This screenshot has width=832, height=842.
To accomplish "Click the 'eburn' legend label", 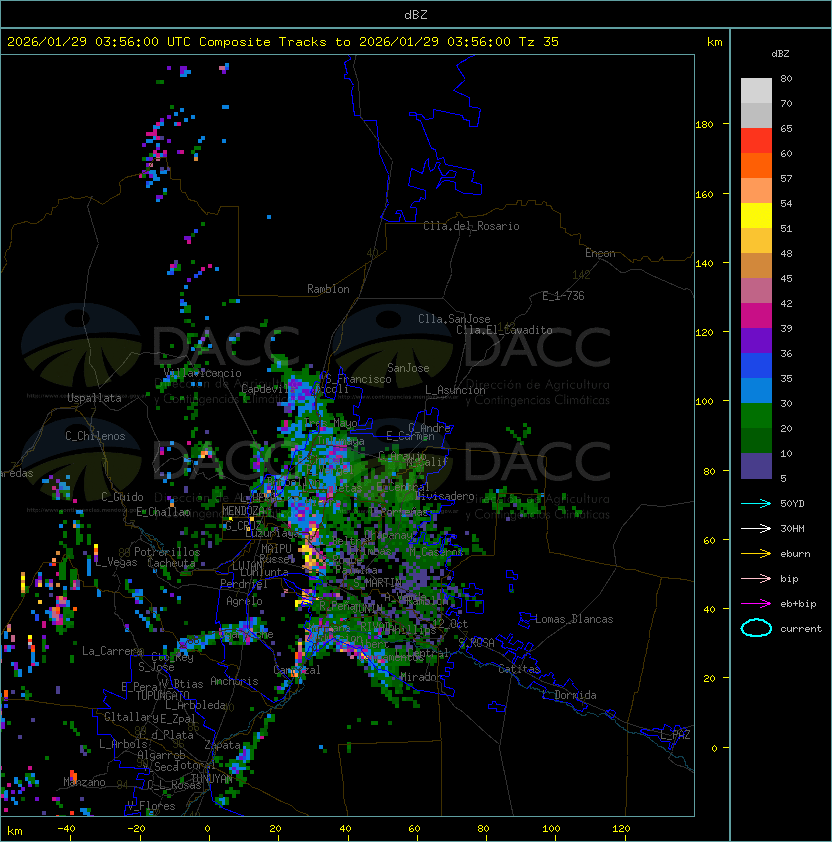I will pyautogui.click(x=795, y=554).
